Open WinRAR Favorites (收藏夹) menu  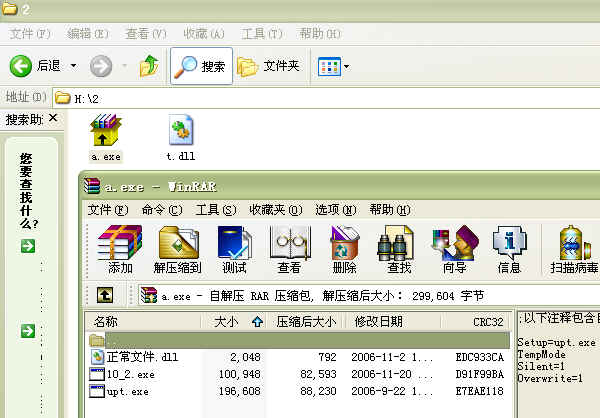click(276, 210)
